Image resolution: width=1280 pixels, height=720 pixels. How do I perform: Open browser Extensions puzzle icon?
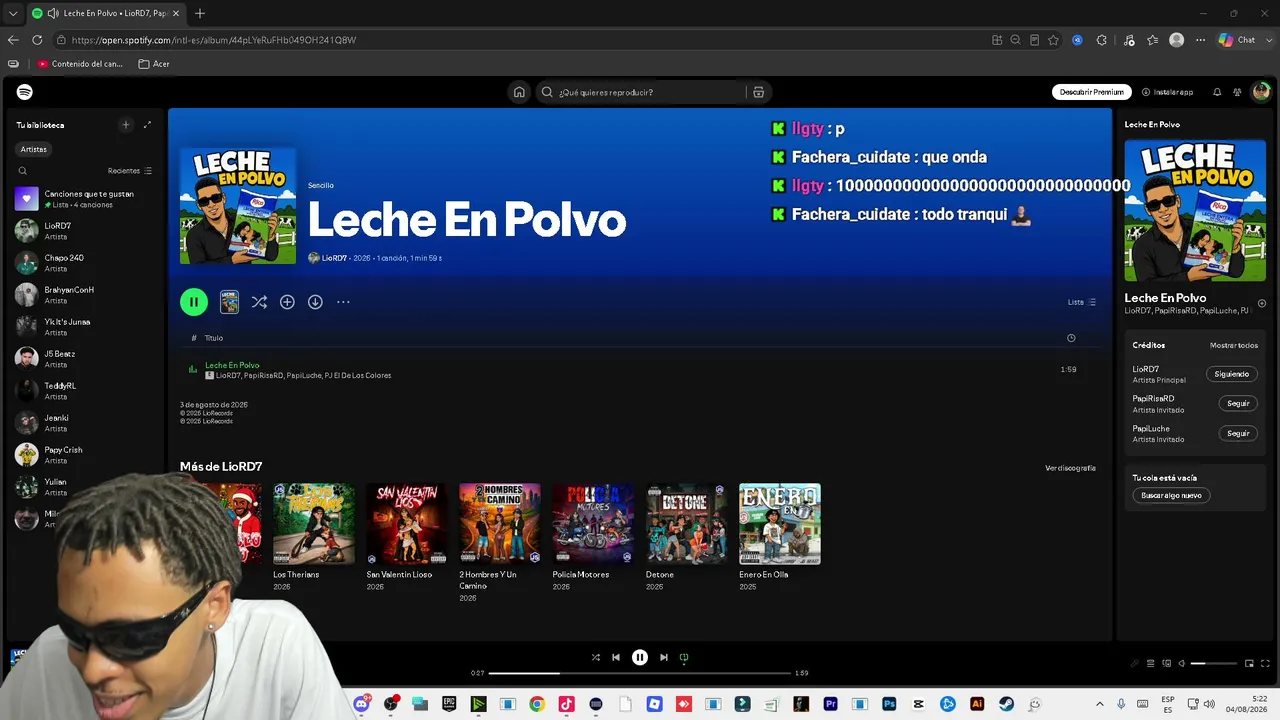click(x=1102, y=40)
